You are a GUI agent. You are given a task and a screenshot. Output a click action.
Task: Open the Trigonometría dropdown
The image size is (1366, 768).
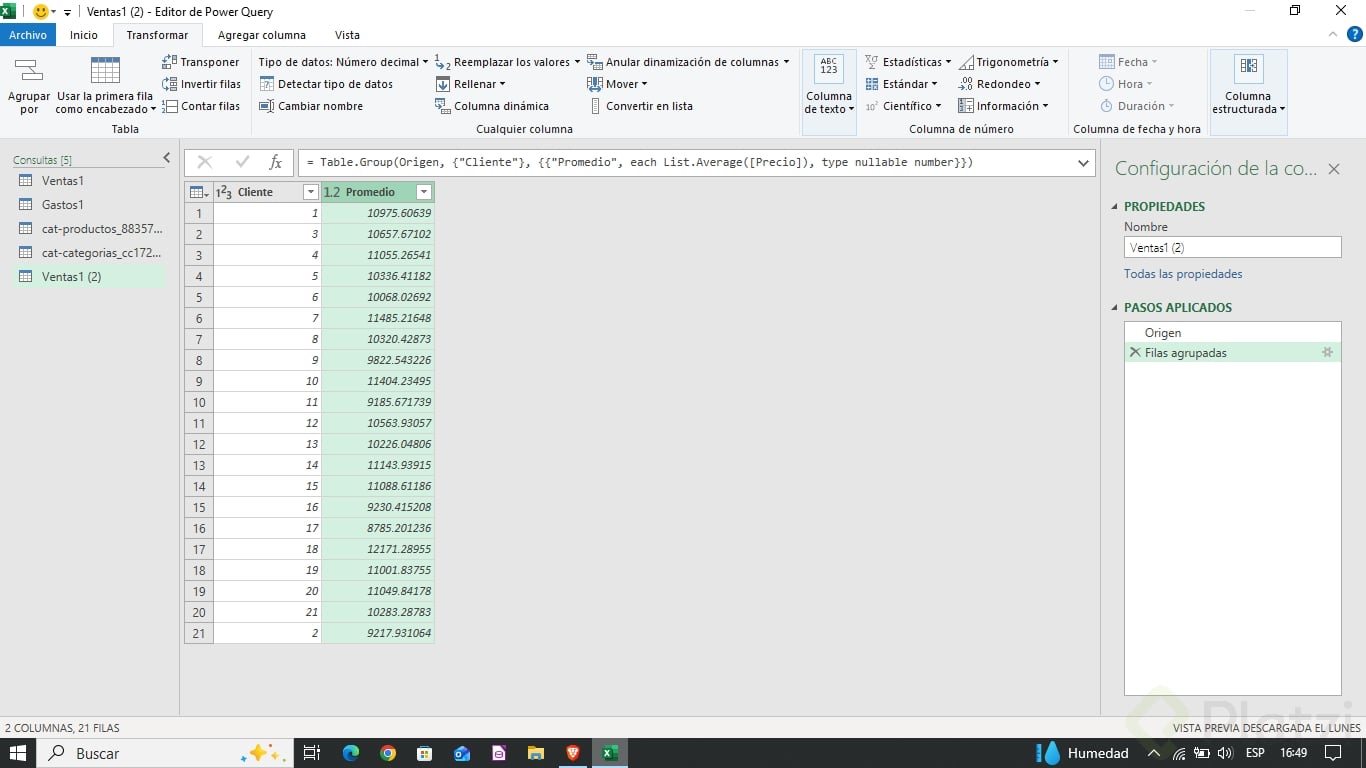(x=1008, y=62)
